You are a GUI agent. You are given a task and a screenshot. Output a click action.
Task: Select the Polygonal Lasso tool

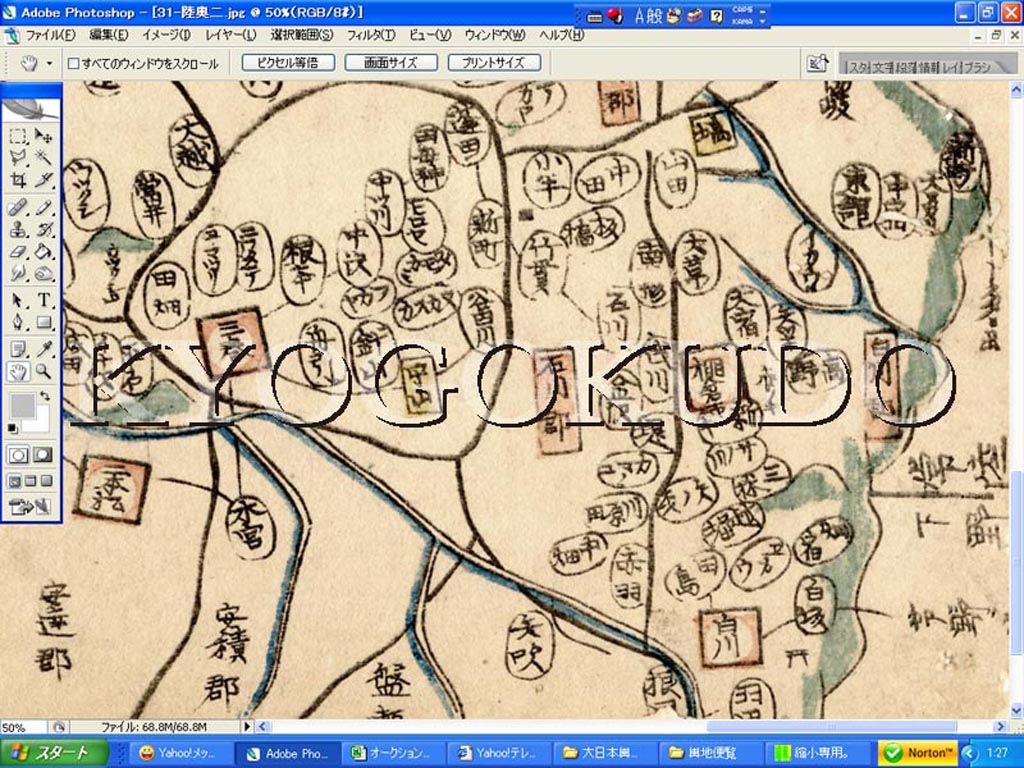(x=18, y=157)
